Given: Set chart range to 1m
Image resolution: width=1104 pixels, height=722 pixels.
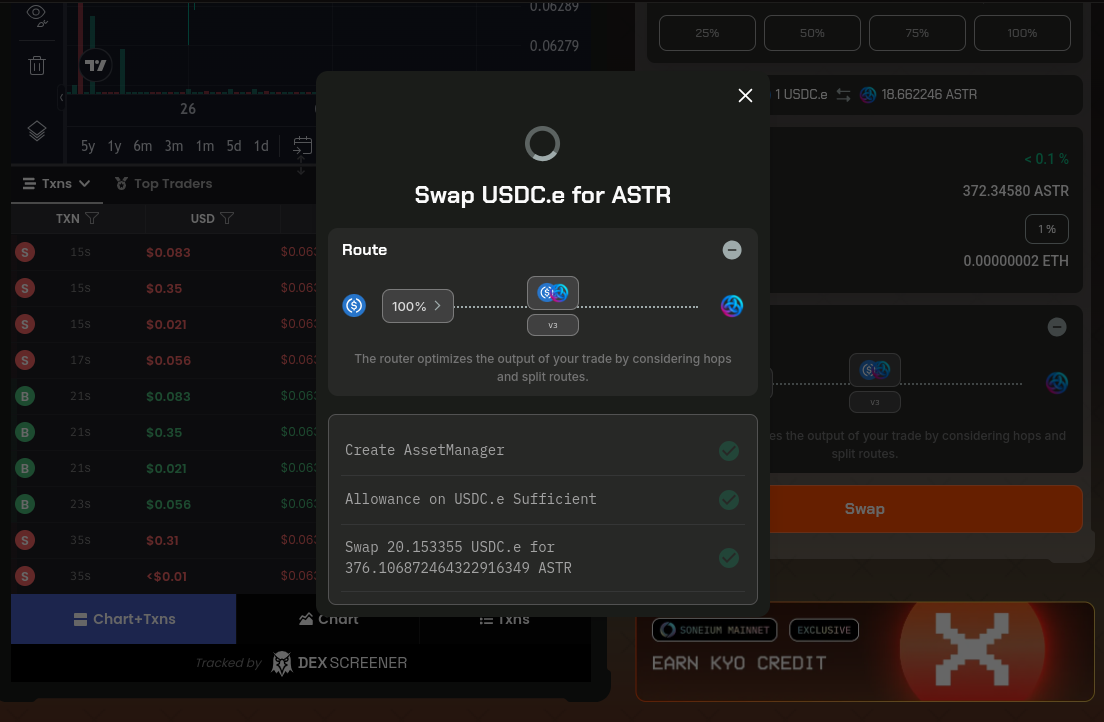Looking at the screenshot, I should 205,146.
